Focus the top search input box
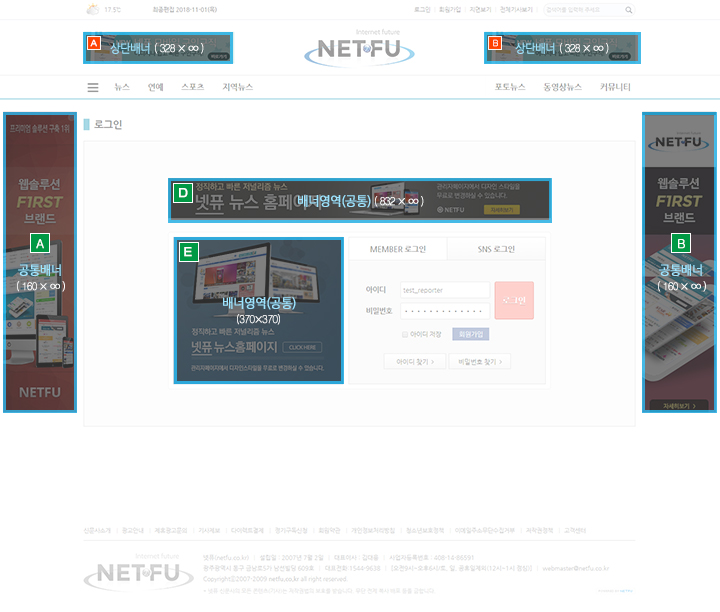 click(x=583, y=10)
